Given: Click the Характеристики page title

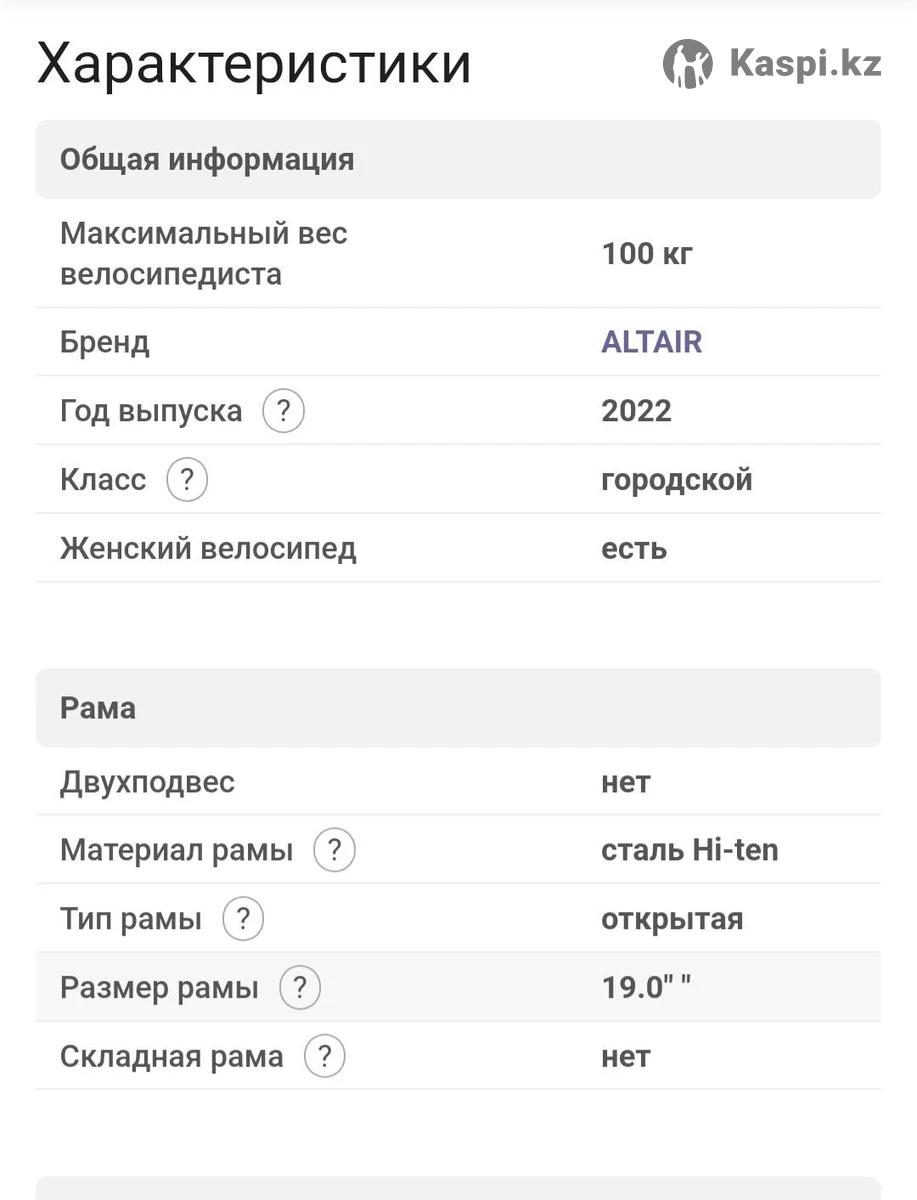Looking at the screenshot, I should [x=254, y=63].
